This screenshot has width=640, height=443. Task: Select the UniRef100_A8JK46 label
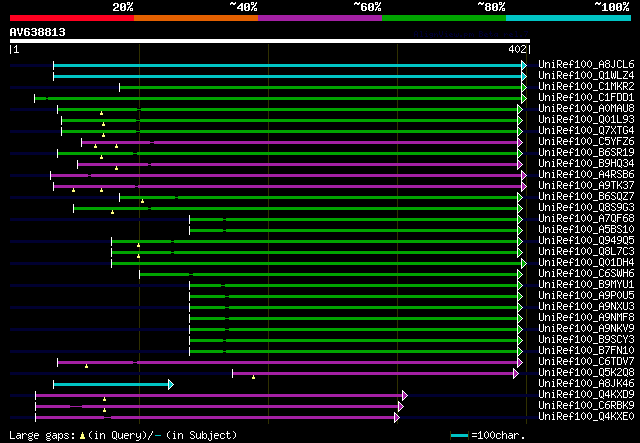tap(586, 384)
